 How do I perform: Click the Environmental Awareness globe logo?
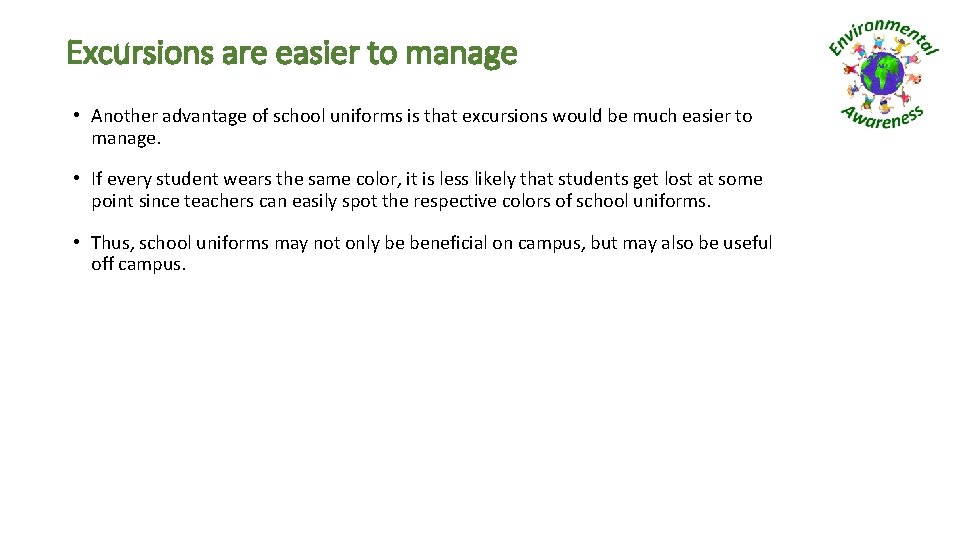click(883, 74)
